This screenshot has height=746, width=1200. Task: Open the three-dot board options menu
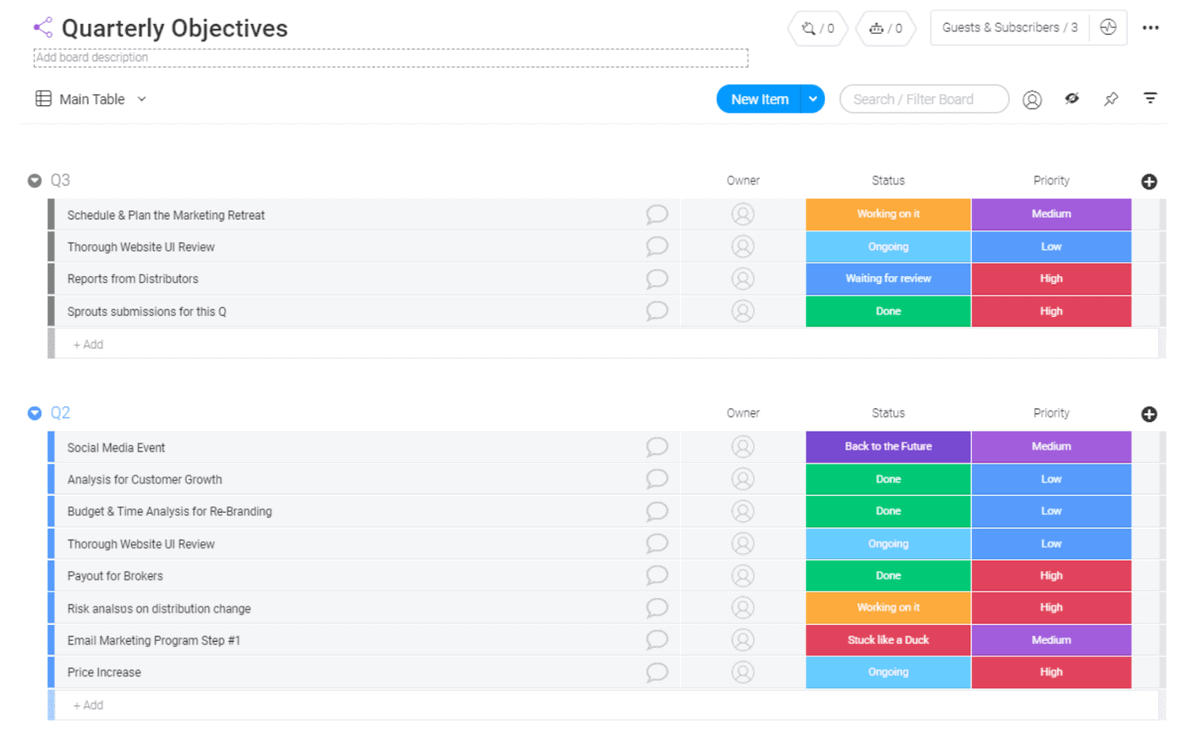pos(1150,28)
